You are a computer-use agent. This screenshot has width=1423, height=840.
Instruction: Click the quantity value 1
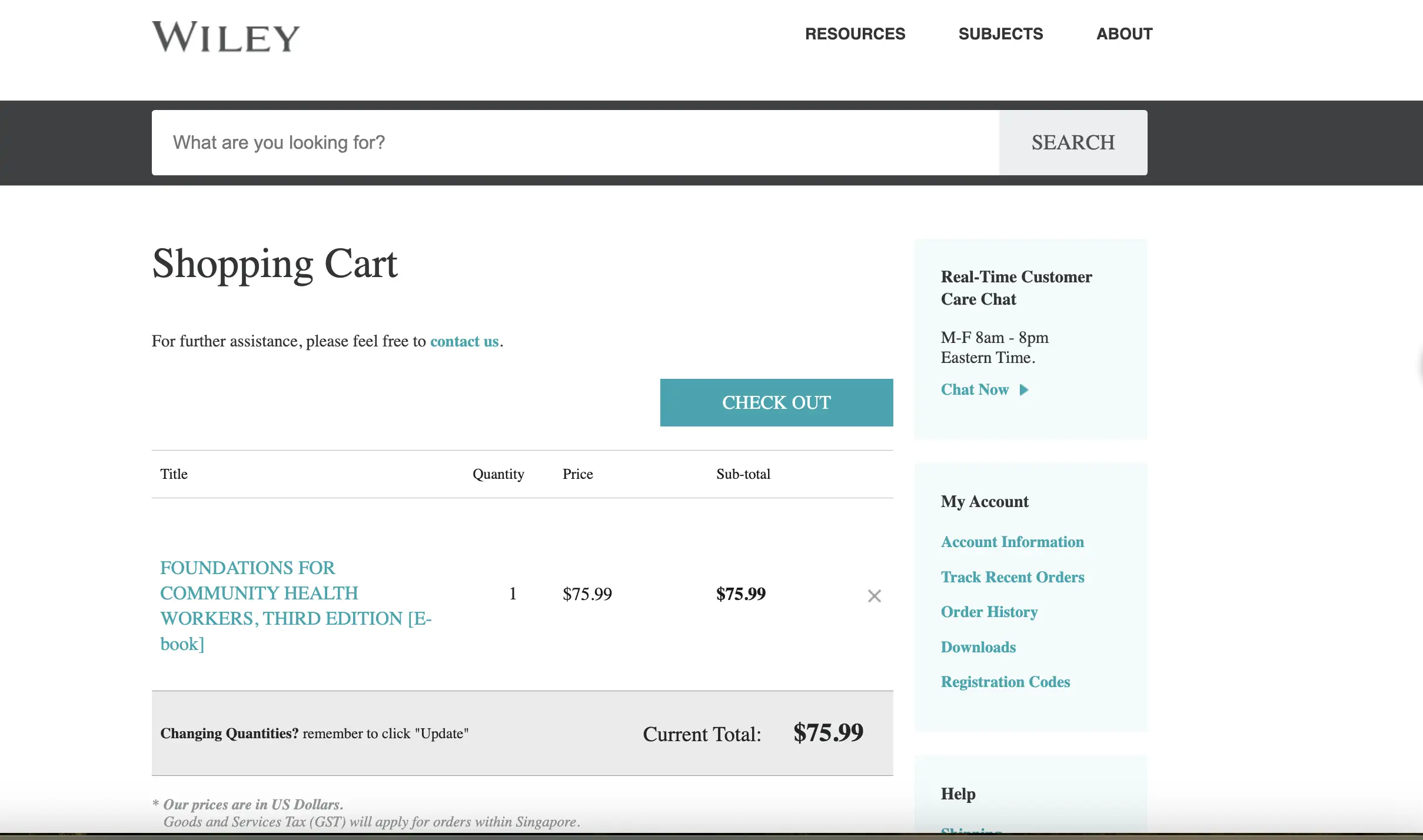[513, 594]
